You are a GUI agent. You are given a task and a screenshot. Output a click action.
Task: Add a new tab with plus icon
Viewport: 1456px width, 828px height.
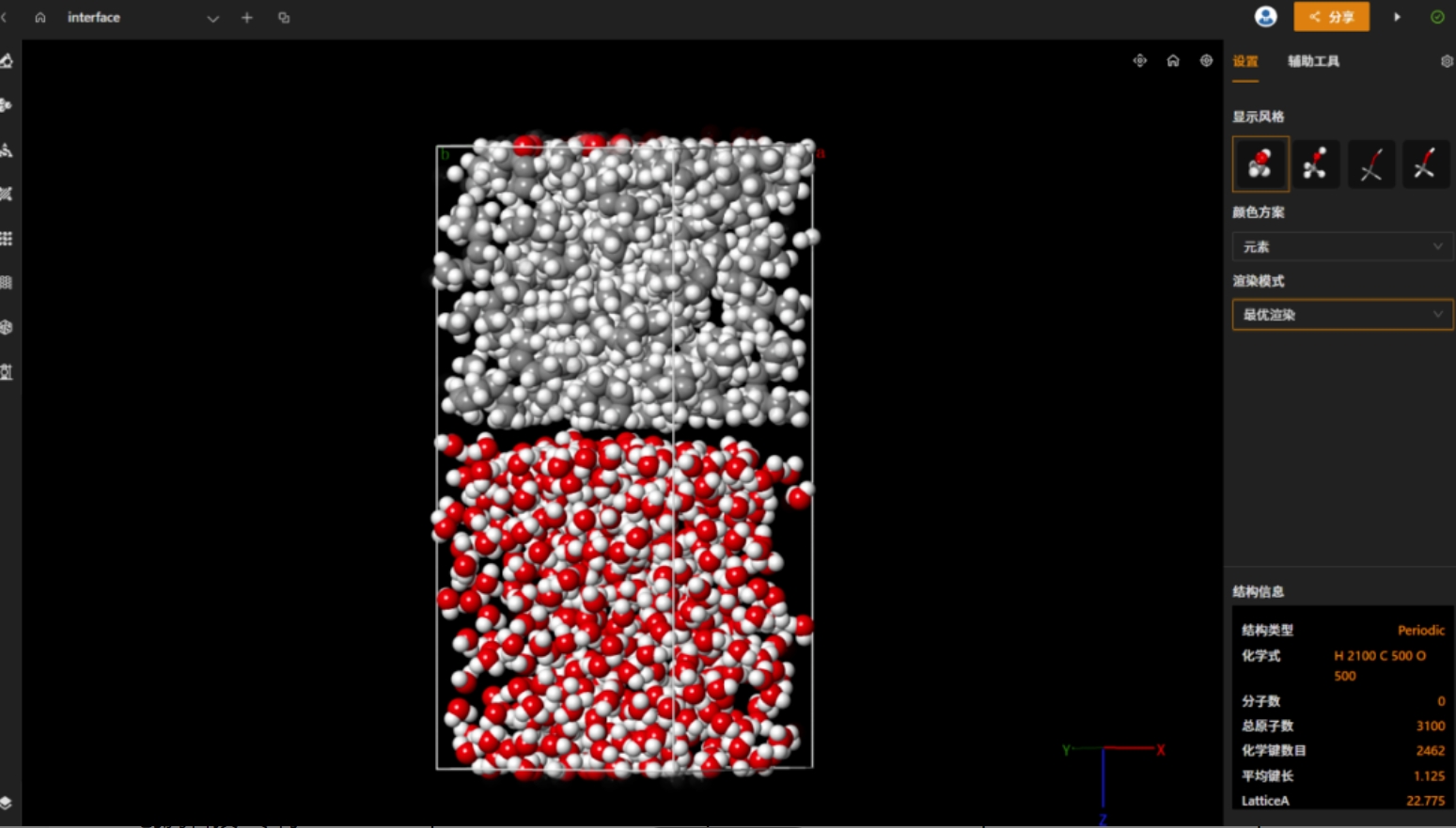[x=247, y=18]
